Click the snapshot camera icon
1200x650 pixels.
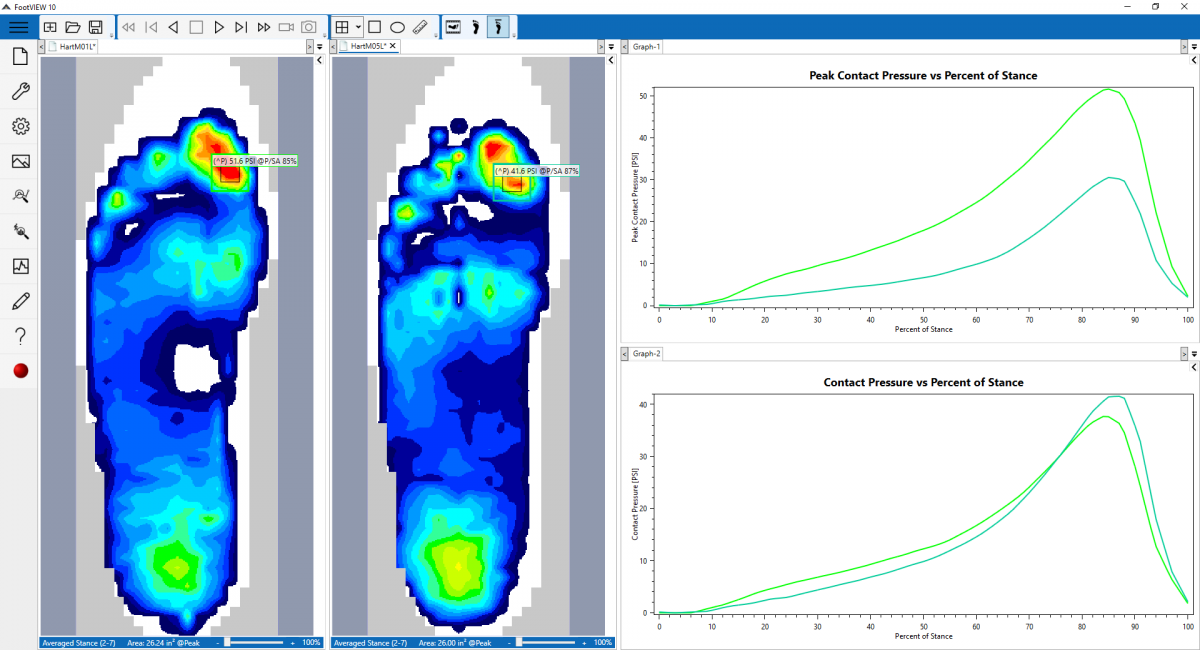(x=309, y=27)
